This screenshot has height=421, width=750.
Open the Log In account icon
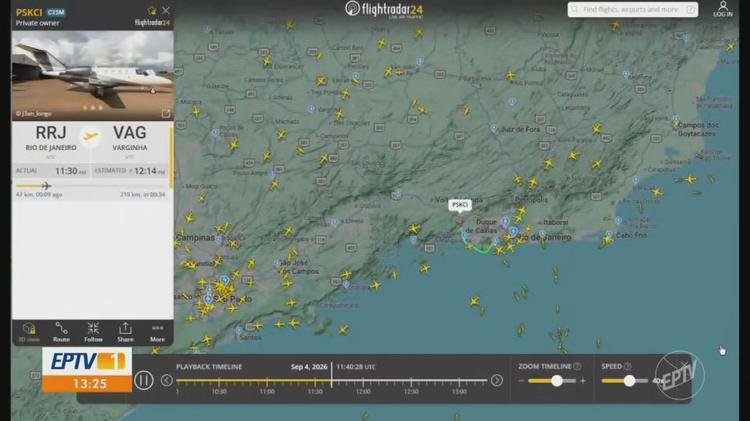(723, 9)
